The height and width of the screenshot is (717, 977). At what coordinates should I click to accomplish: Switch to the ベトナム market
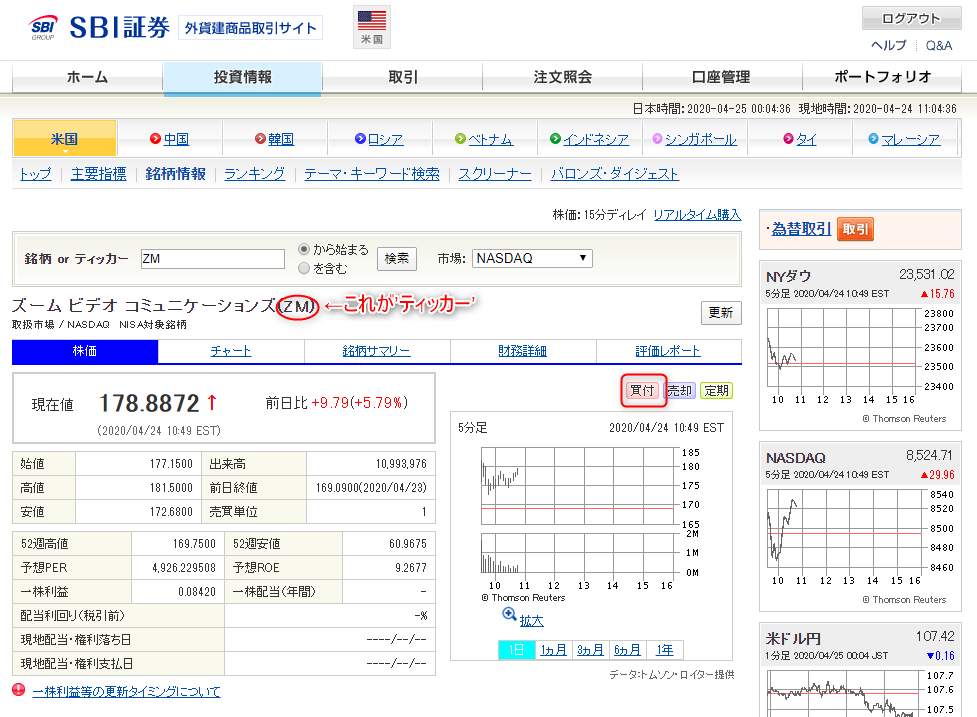pos(490,140)
